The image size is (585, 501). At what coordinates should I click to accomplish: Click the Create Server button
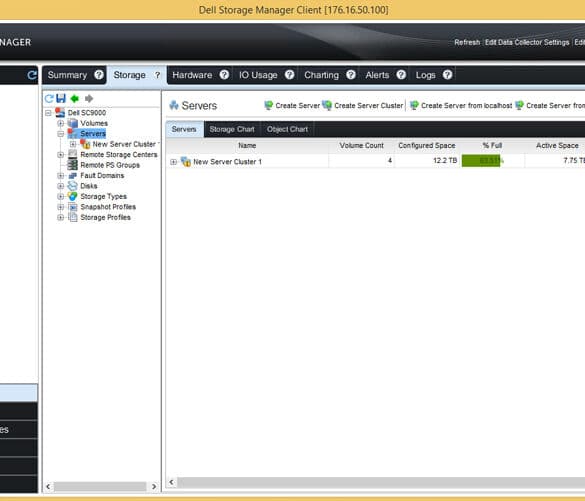(292, 106)
